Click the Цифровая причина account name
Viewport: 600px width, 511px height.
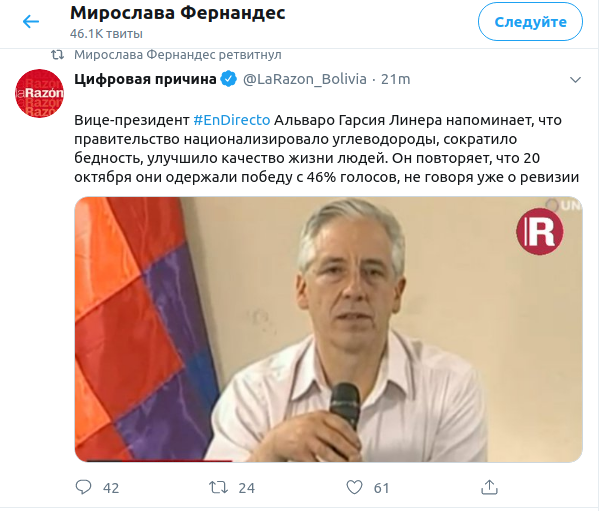click(145, 79)
